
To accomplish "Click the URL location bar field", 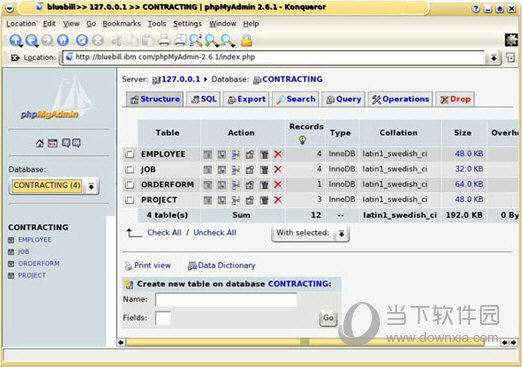I will point(274,57).
